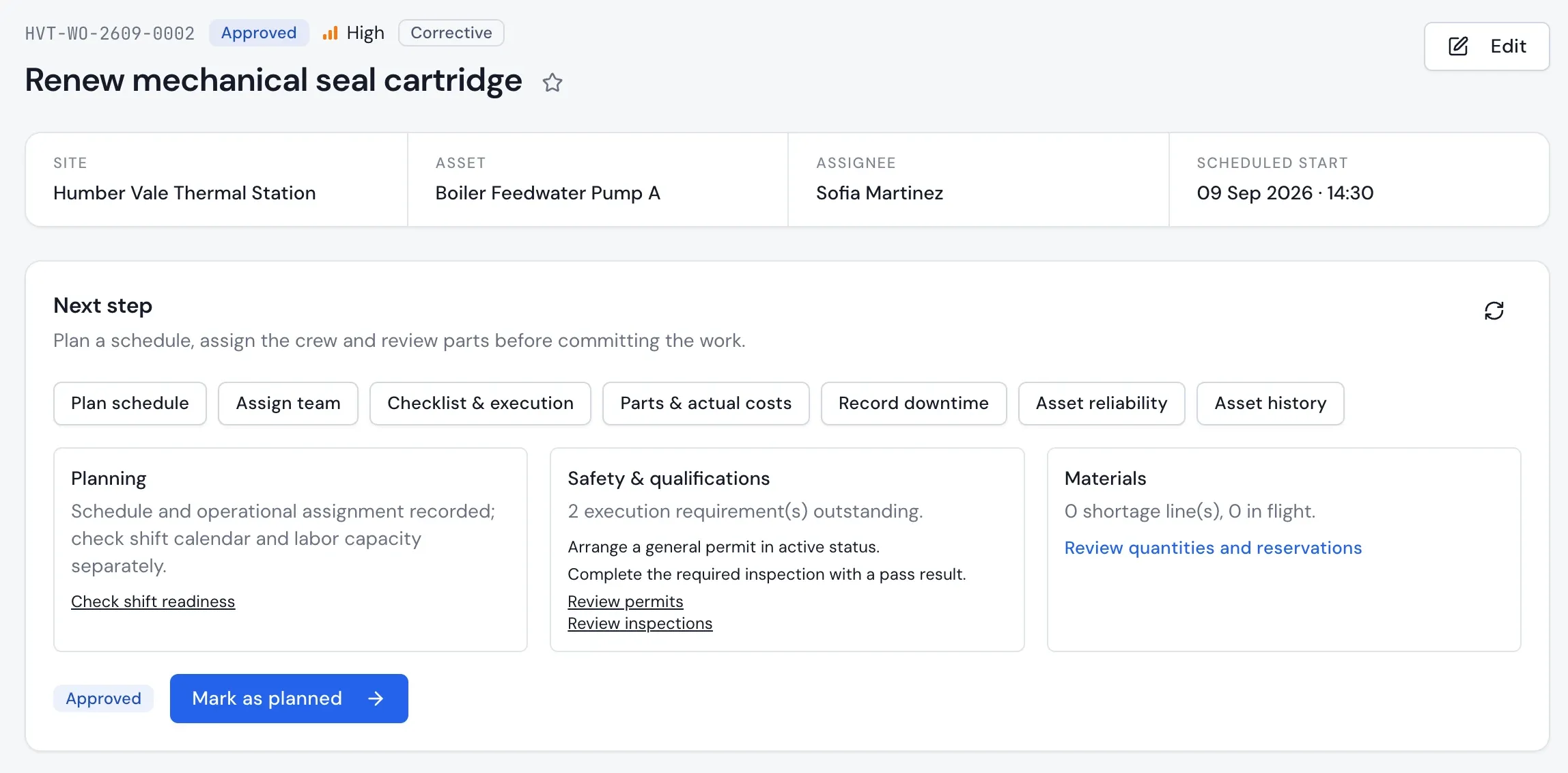Screen dimensions: 1568x773
Task: Star this work order as favorite
Action: [x=552, y=83]
